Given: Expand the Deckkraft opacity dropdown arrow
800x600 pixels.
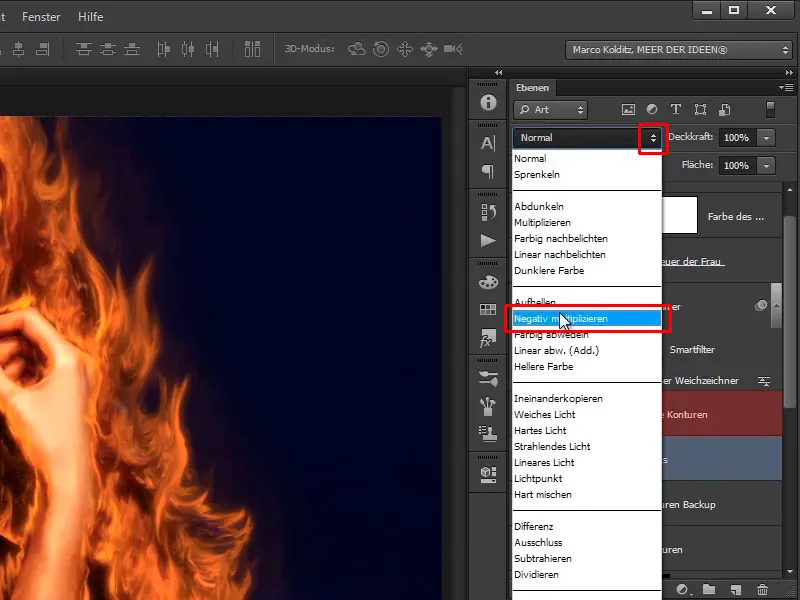Looking at the screenshot, I should [x=766, y=138].
